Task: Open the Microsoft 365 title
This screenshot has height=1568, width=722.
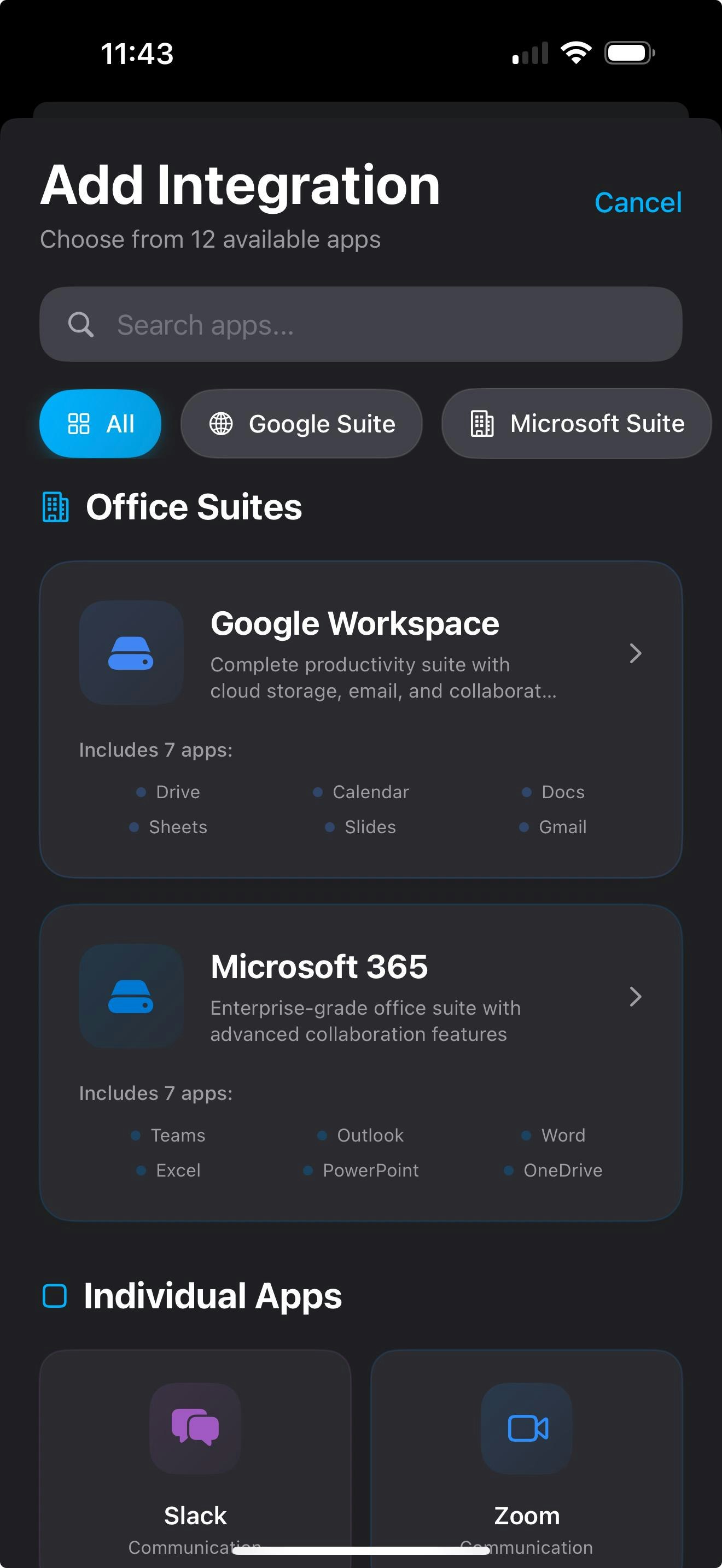Action: click(319, 967)
